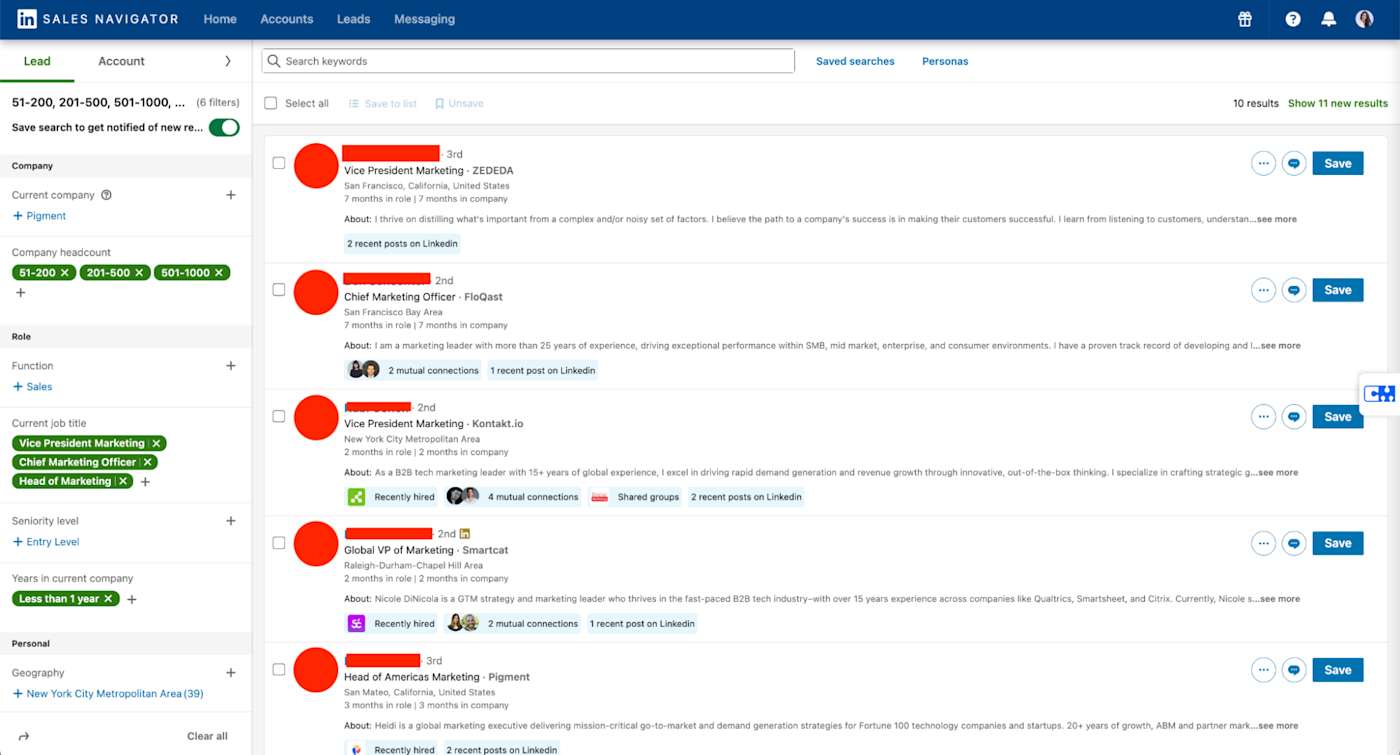Toggle the save search notification switch
This screenshot has height=755, width=1400.
click(x=224, y=127)
